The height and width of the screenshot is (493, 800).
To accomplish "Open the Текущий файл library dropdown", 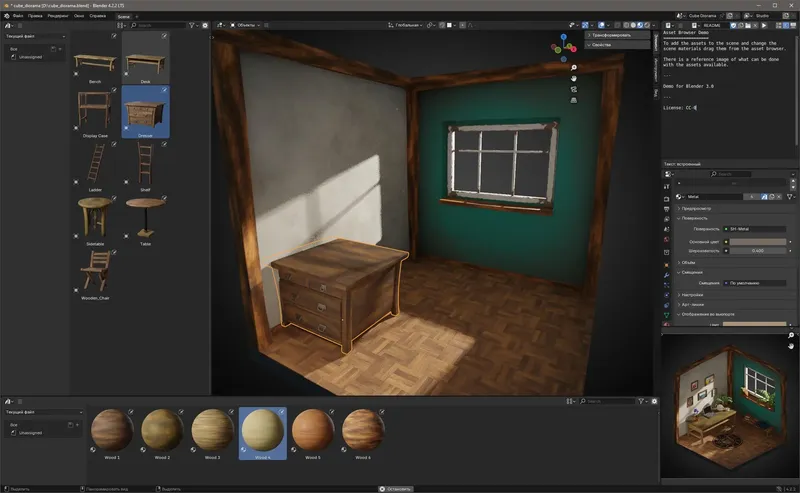I will pos(34,36).
